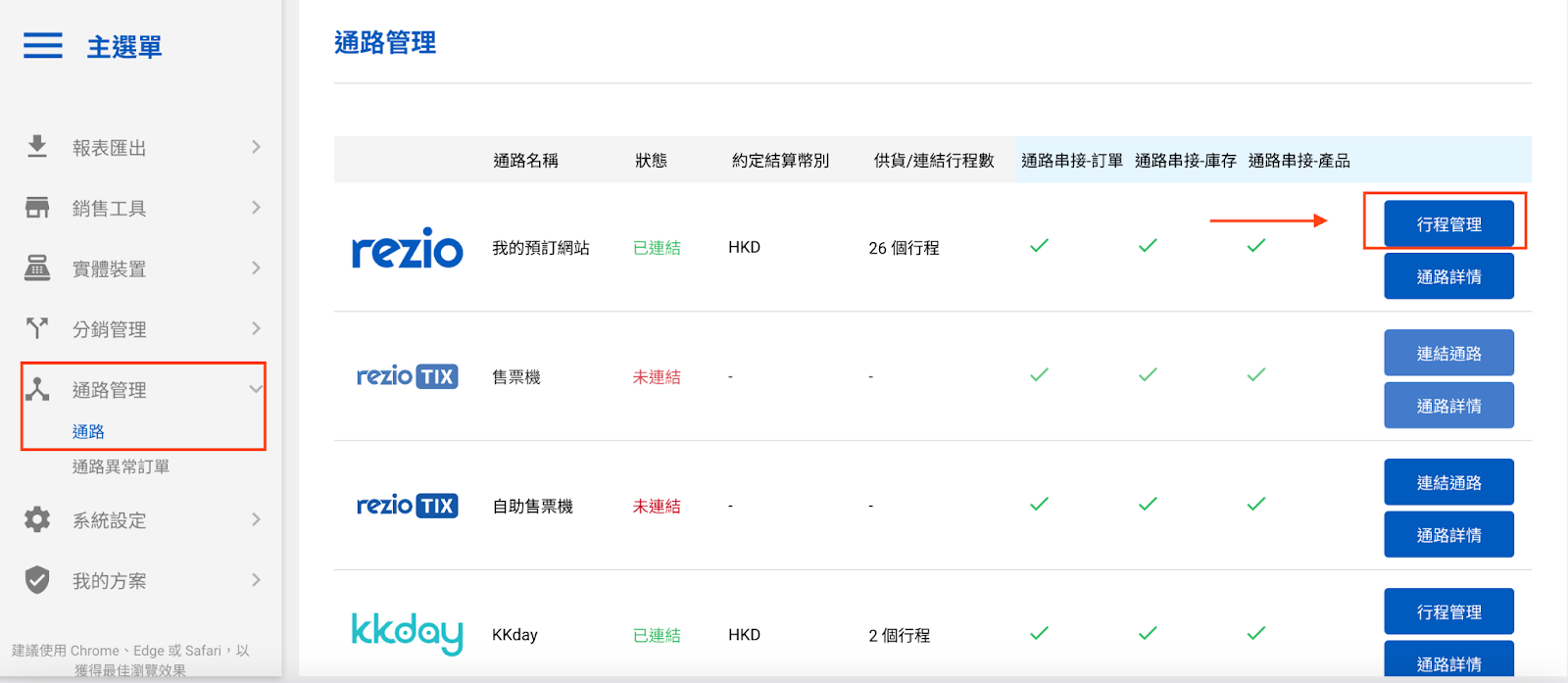The height and width of the screenshot is (683, 1568).
Task: Click the 自助售票機 channel name
Action: pos(532,507)
